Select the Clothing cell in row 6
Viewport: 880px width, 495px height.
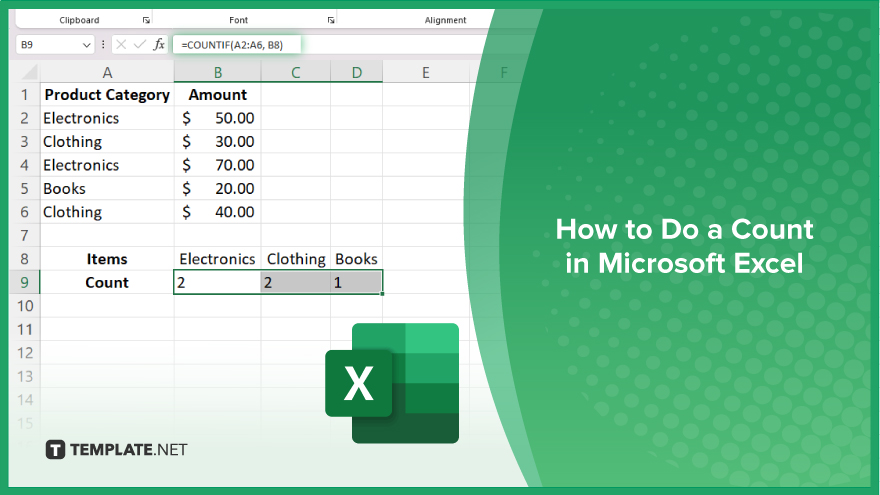(107, 212)
